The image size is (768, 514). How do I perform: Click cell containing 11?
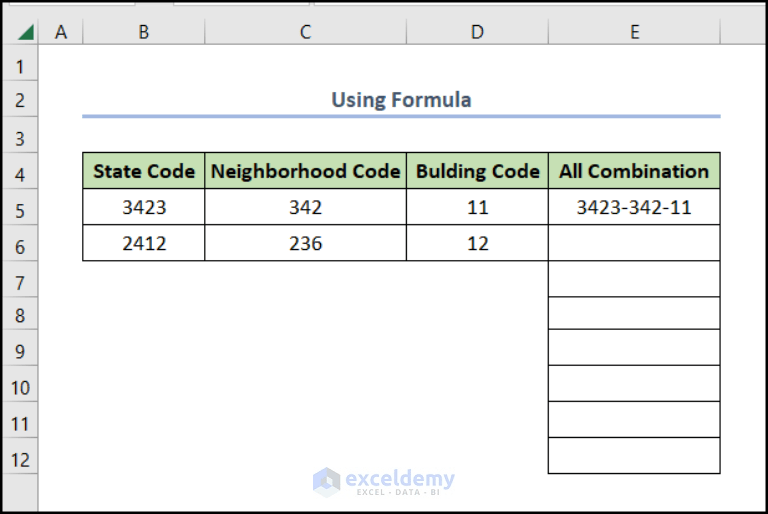[477, 207]
